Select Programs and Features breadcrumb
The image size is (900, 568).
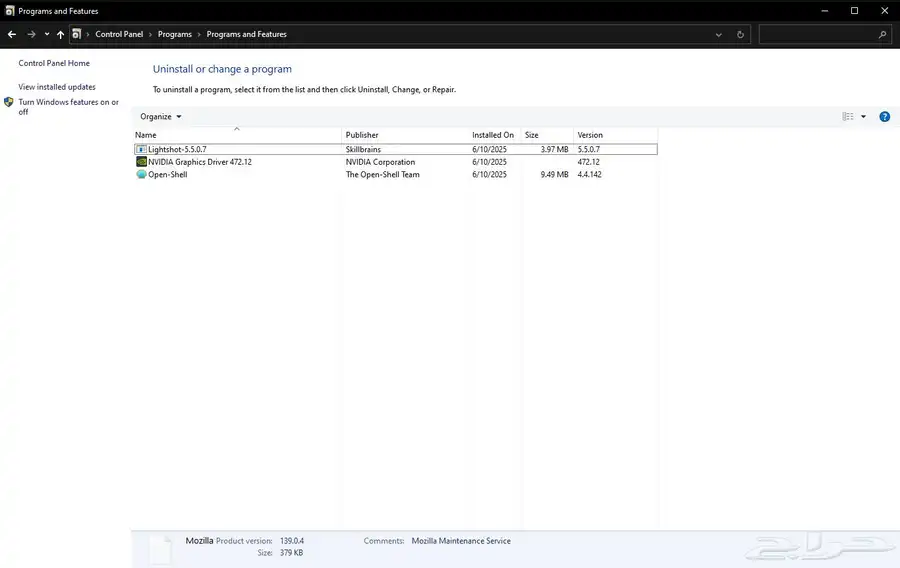[x=246, y=34]
